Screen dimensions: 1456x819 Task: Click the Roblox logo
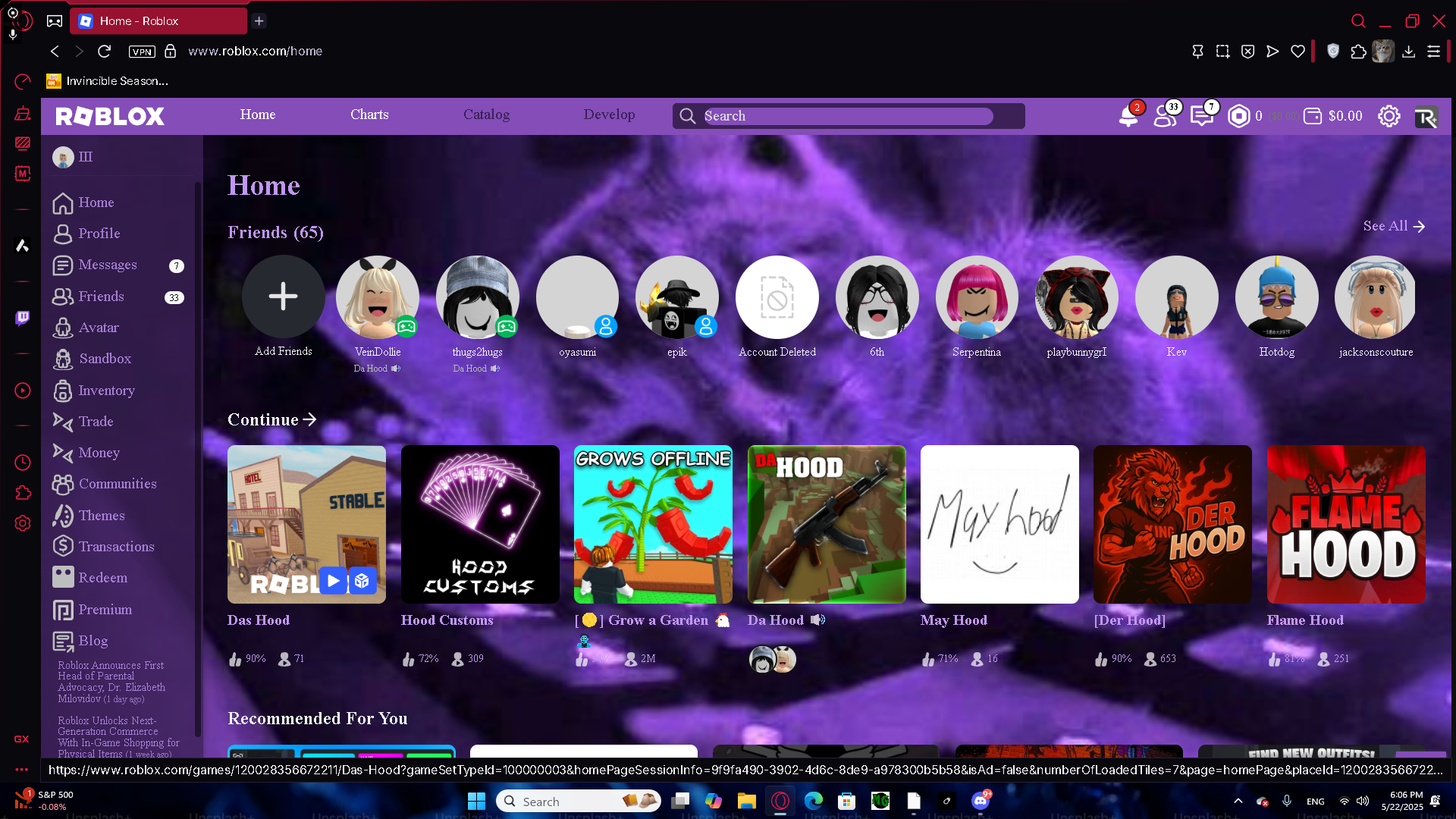[x=110, y=116]
